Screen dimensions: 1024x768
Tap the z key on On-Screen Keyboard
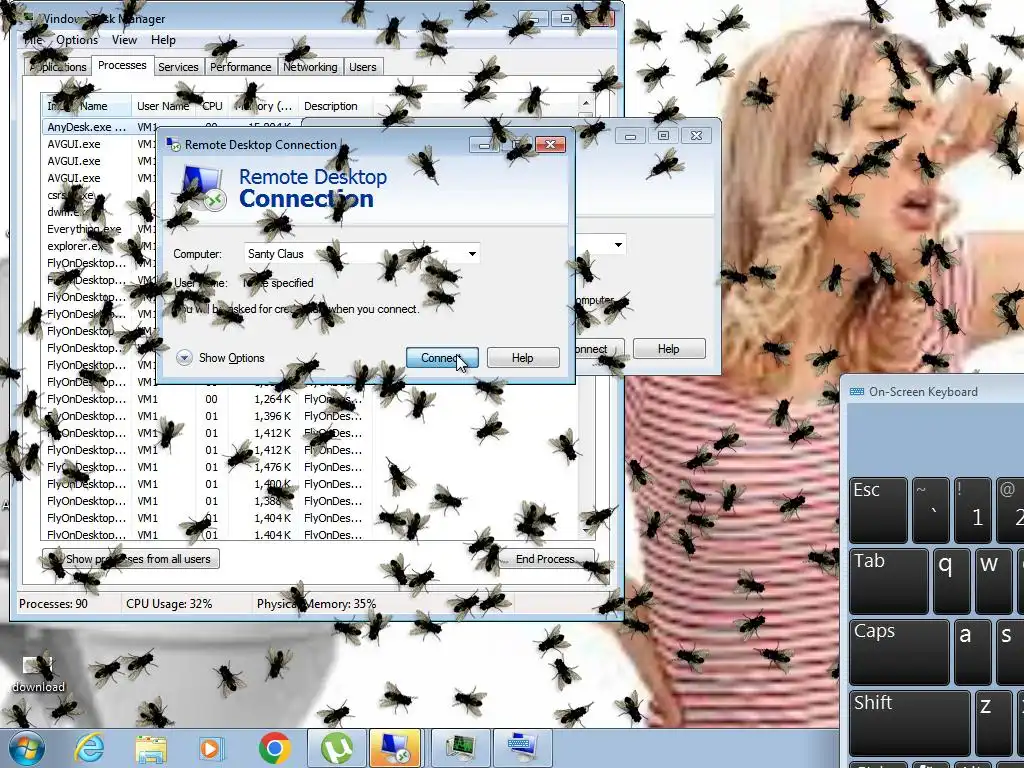[994, 723]
